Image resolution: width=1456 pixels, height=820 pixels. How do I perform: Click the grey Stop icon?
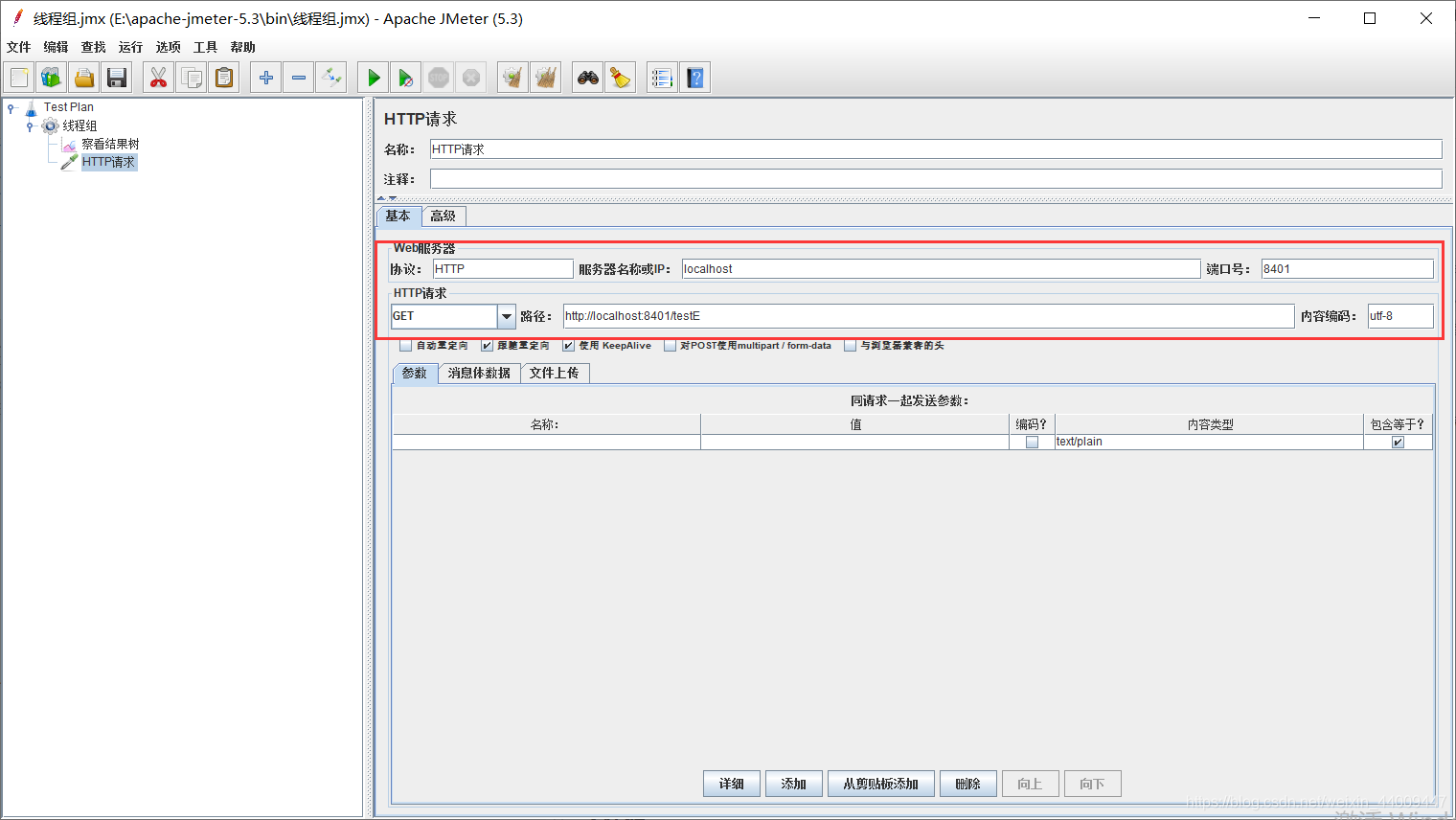point(439,78)
